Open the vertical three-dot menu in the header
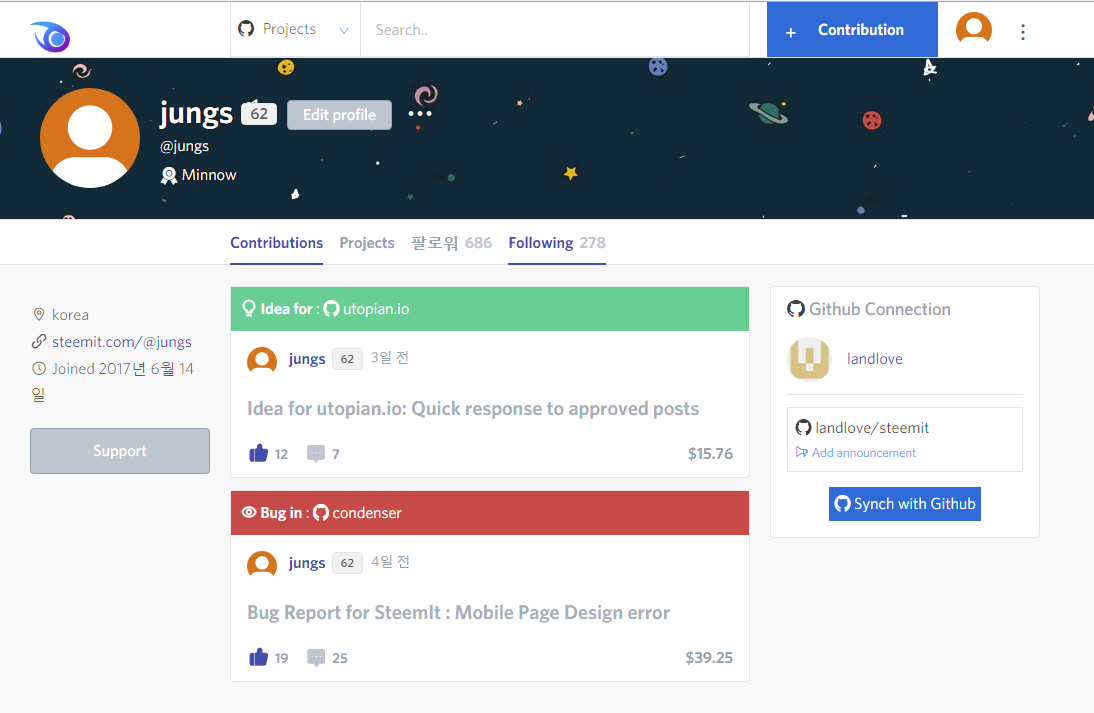The image size is (1094, 713). [1023, 32]
